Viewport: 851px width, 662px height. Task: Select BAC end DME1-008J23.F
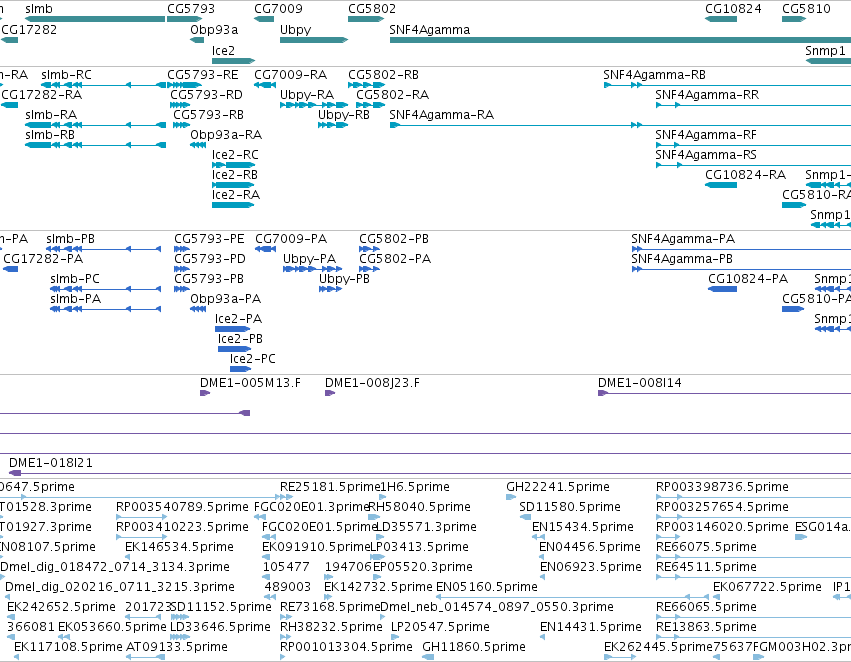(329, 393)
